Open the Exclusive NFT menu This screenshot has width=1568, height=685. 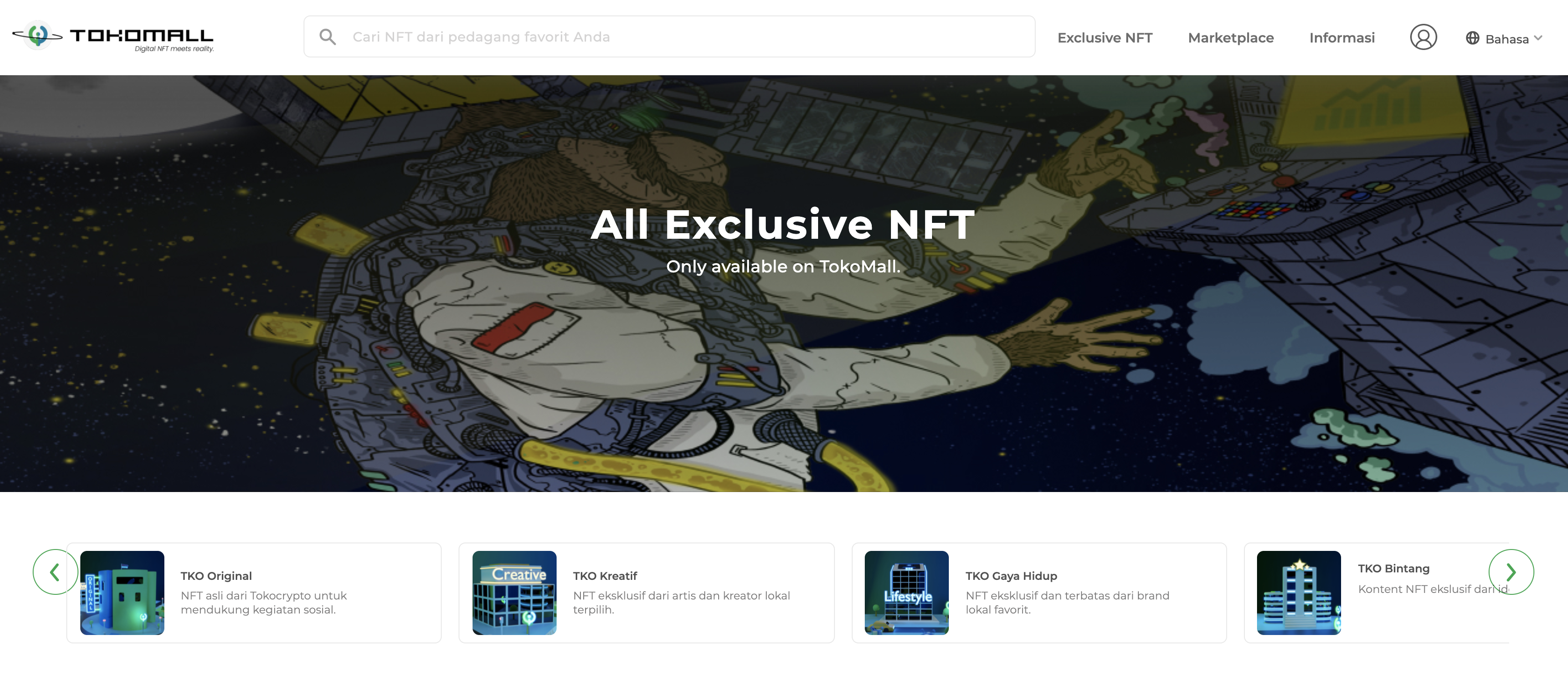coord(1104,38)
